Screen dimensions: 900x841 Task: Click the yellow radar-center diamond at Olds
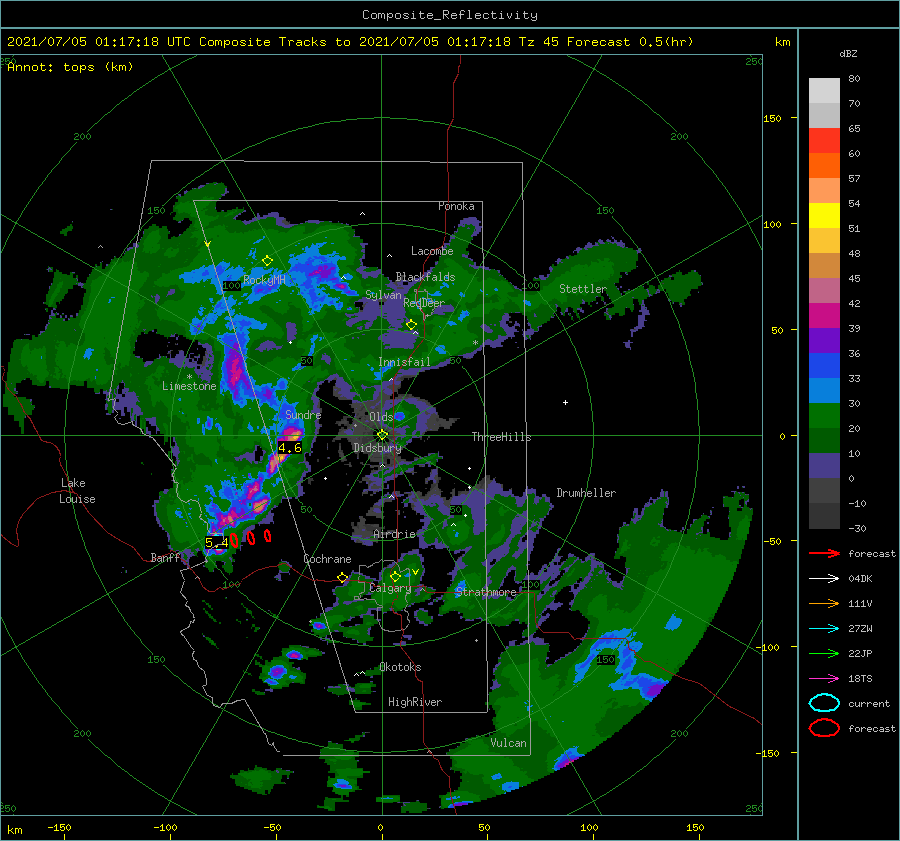tap(382, 435)
